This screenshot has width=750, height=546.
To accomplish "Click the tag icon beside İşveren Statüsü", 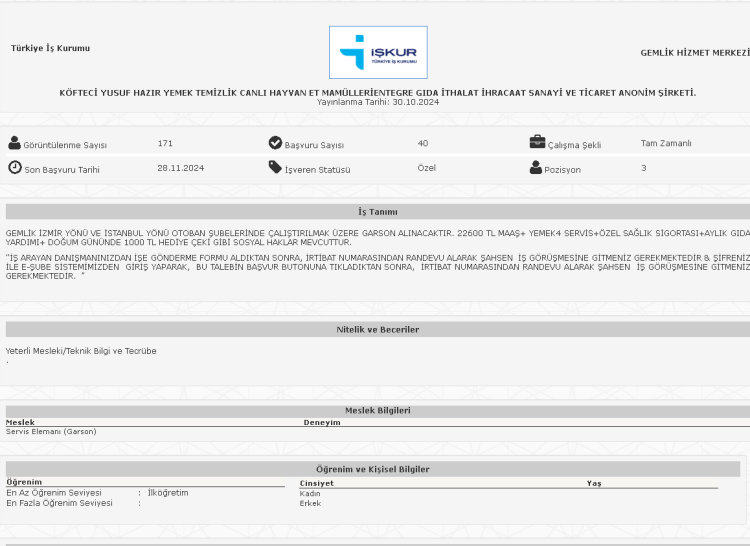I will tap(275, 168).
